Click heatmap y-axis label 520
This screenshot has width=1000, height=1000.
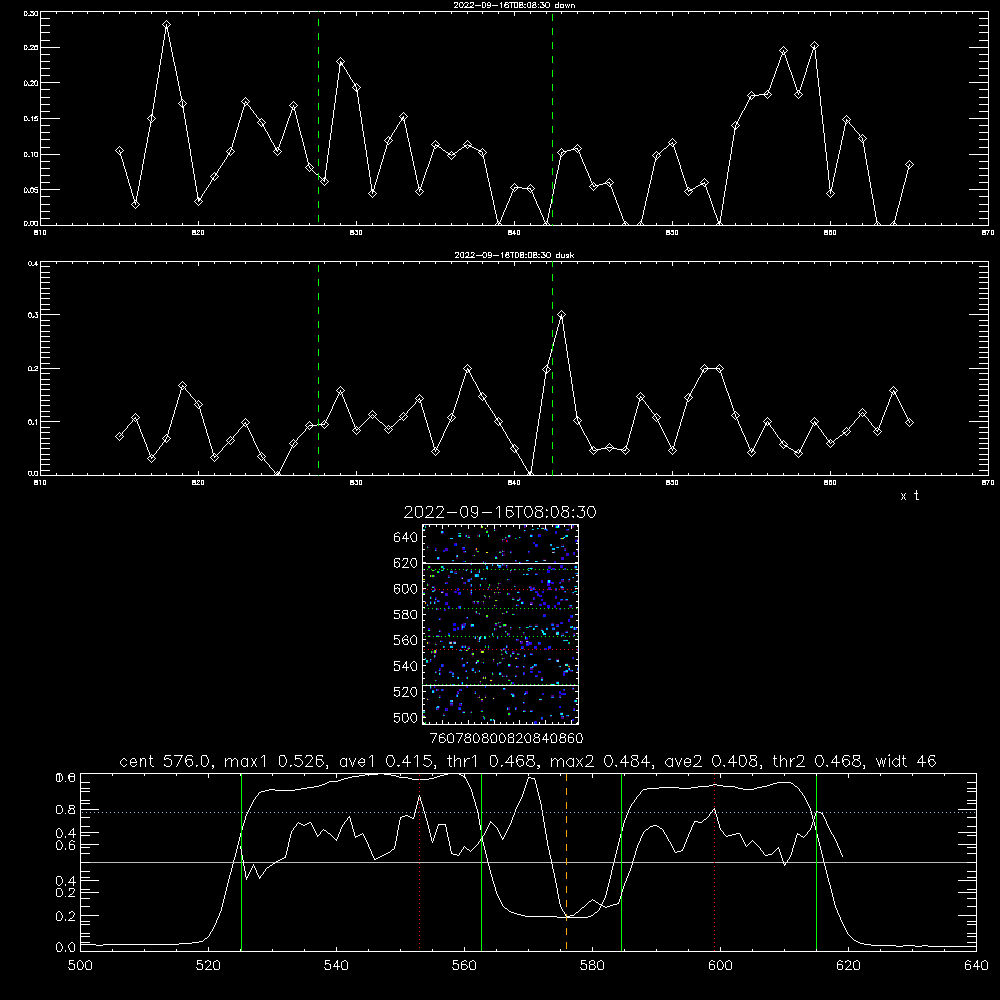tap(406, 692)
